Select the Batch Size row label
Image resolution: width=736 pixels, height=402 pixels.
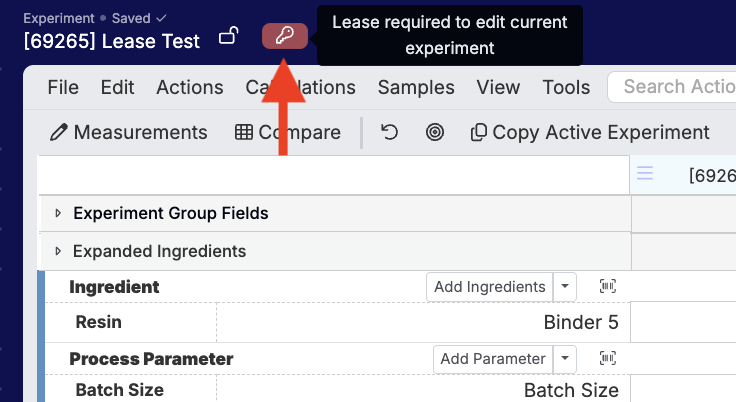click(120, 390)
